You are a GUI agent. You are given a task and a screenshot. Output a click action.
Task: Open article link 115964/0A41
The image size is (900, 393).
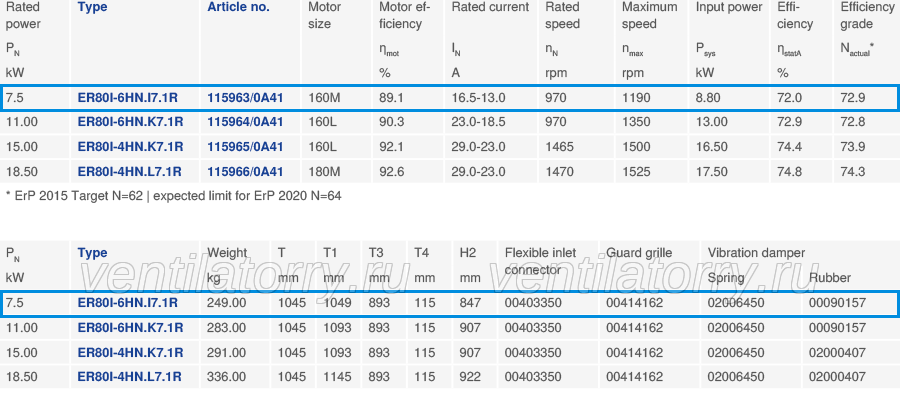(245, 122)
